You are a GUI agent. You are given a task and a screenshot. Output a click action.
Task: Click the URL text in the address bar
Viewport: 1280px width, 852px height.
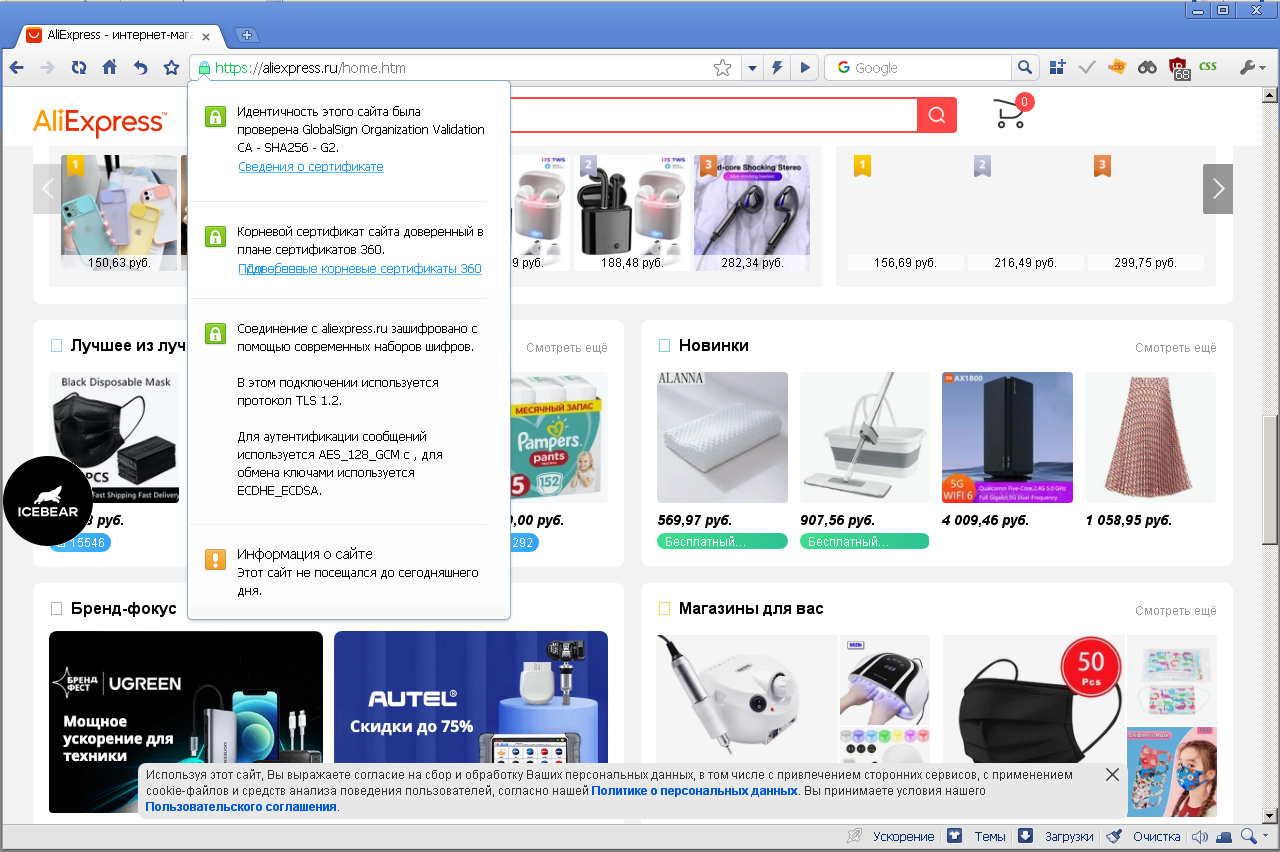310,68
